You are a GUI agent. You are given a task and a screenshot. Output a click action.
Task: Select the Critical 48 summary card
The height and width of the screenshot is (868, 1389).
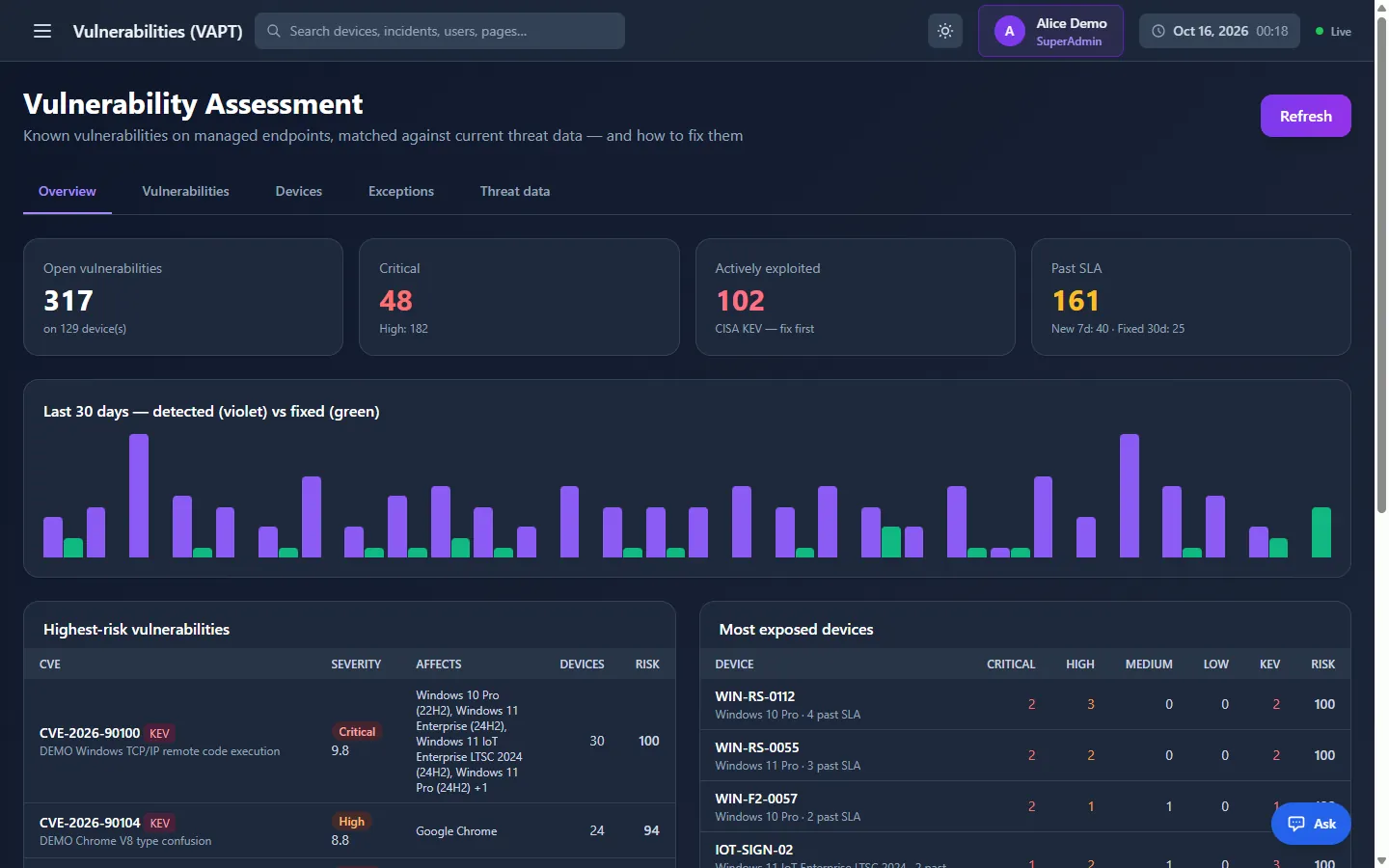point(519,297)
